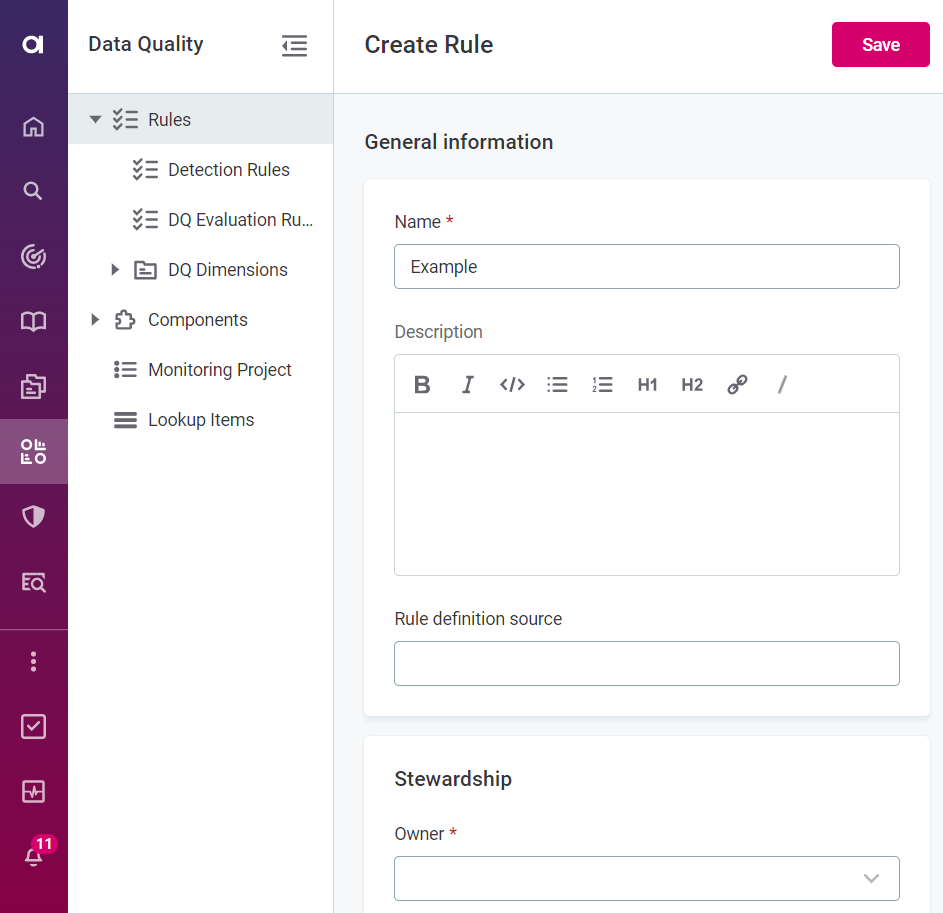Open Monitoring Project menu item
Viewport: 943px width, 913px height.
click(x=219, y=370)
